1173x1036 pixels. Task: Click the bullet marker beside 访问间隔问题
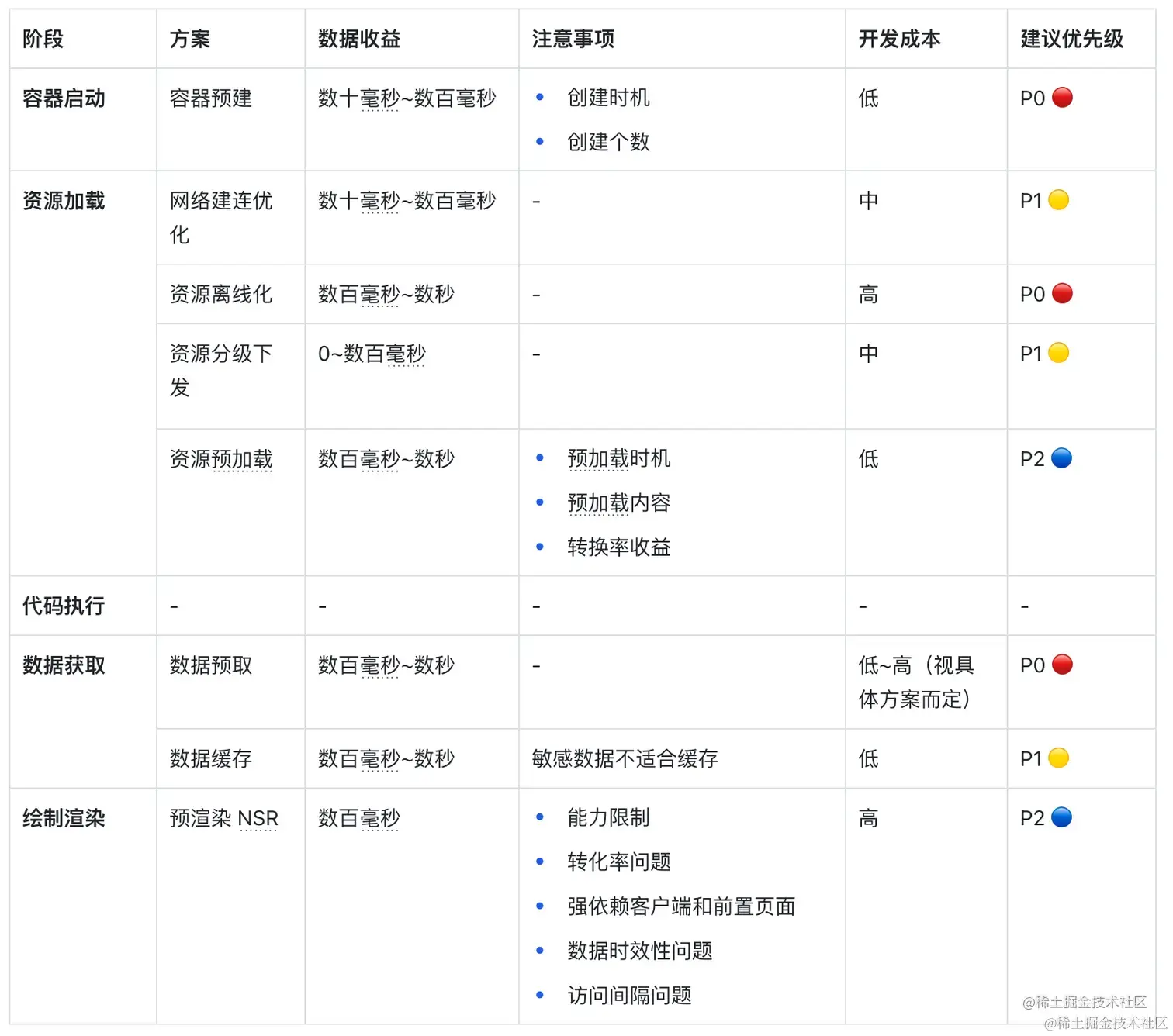pyautogui.click(x=538, y=995)
